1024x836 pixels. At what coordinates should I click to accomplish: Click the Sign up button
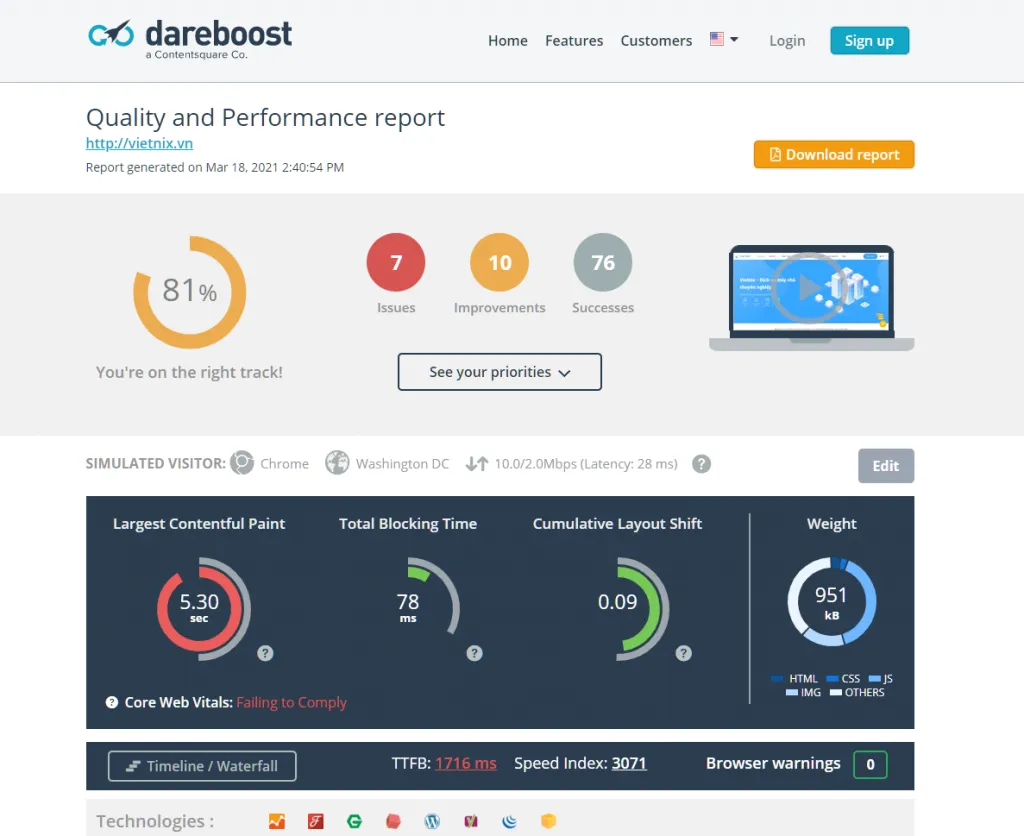(x=869, y=41)
